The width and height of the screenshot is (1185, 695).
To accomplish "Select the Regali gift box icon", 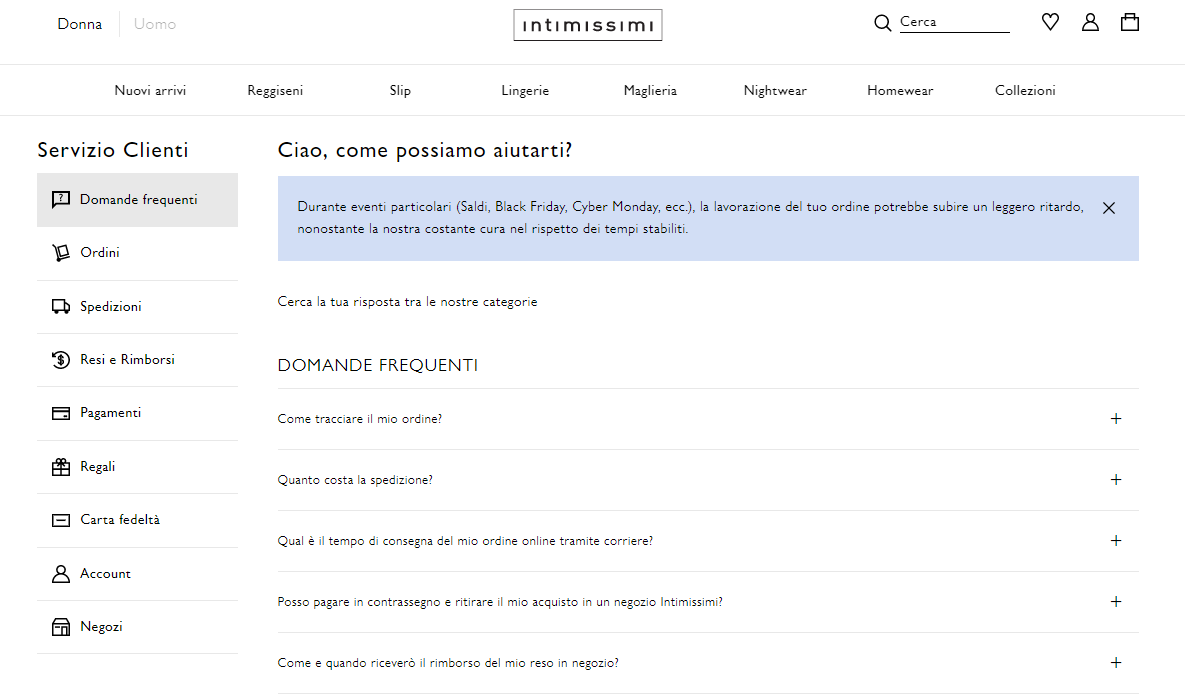I will coord(60,466).
